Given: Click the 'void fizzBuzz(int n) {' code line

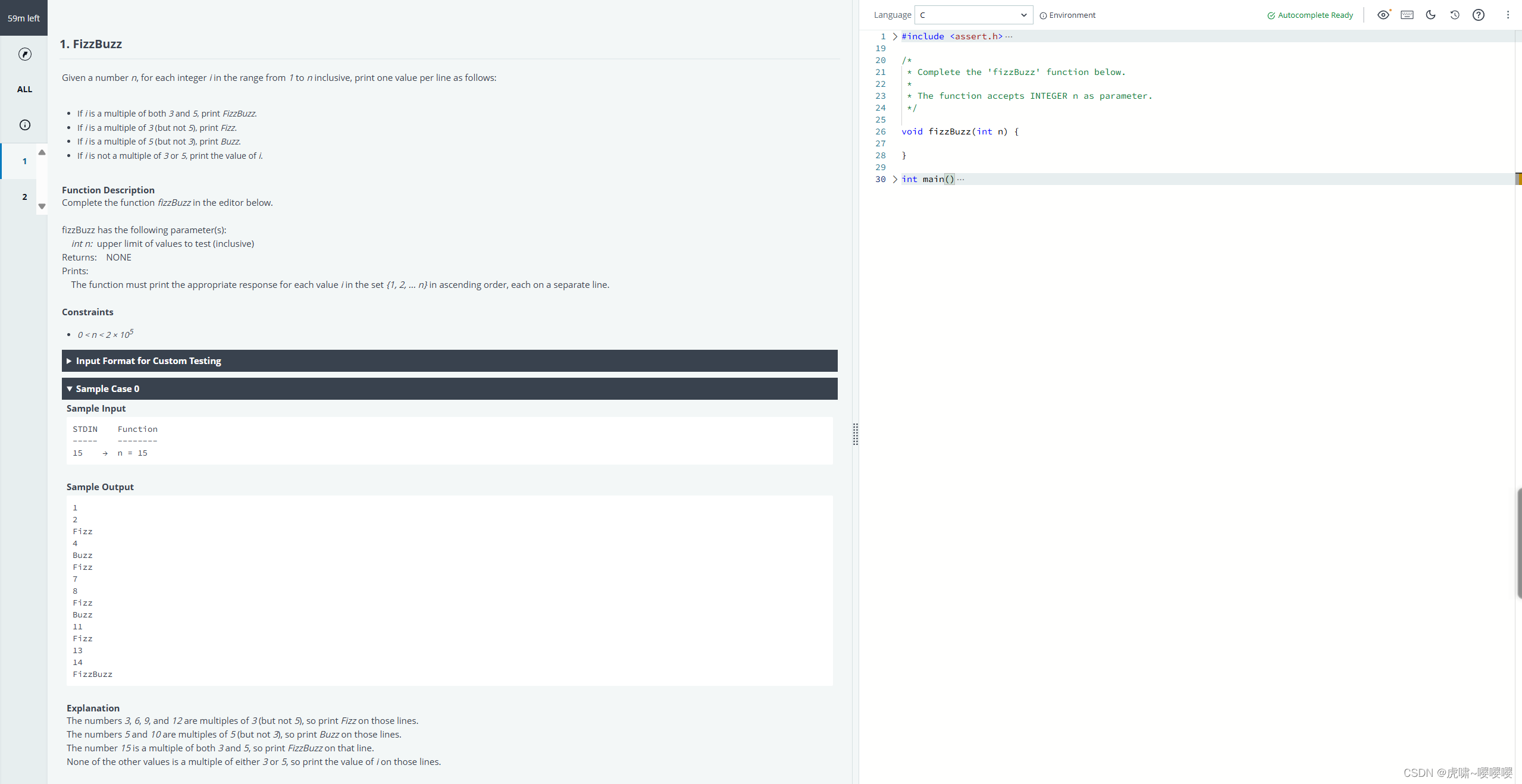Looking at the screenshot, I should [960, 131].
